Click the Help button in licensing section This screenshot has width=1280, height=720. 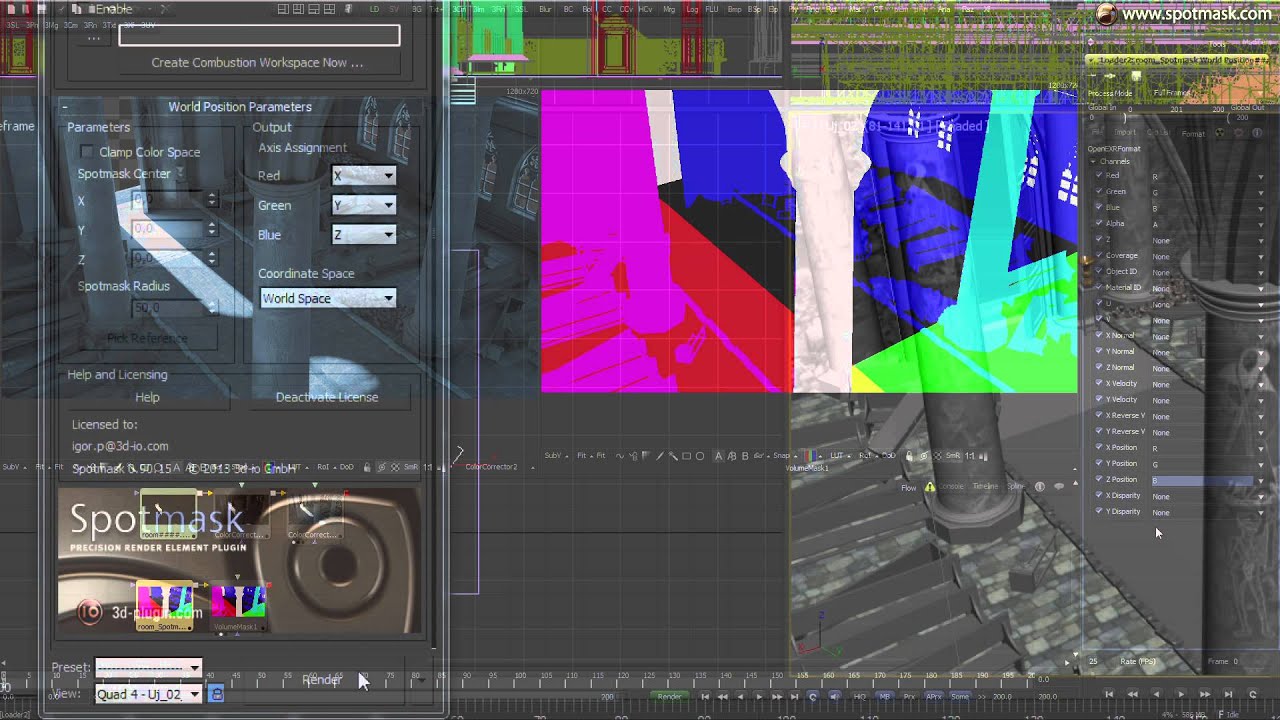point(147,397)
